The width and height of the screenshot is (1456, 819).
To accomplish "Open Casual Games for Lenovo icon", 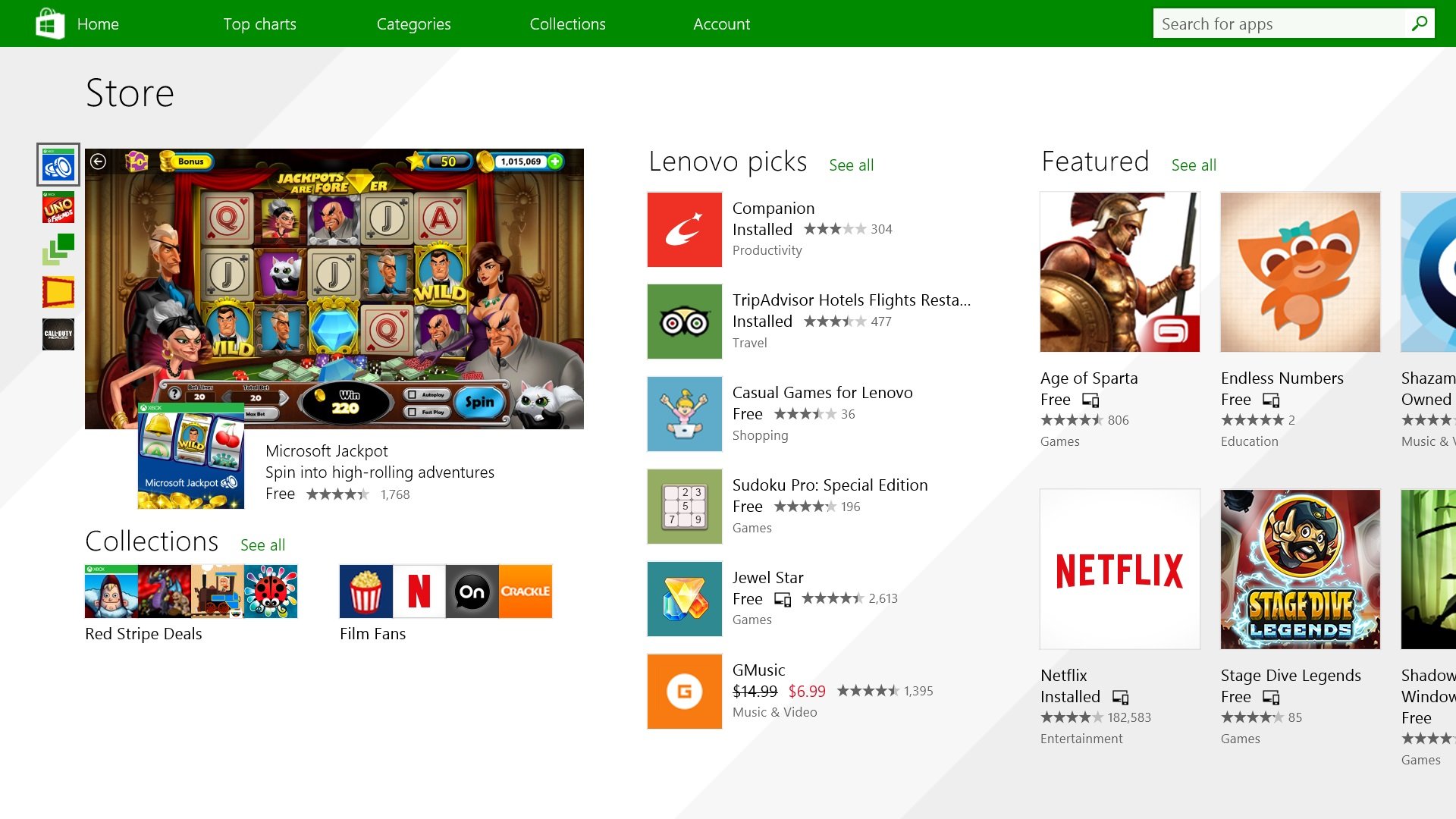I will 685,414.
